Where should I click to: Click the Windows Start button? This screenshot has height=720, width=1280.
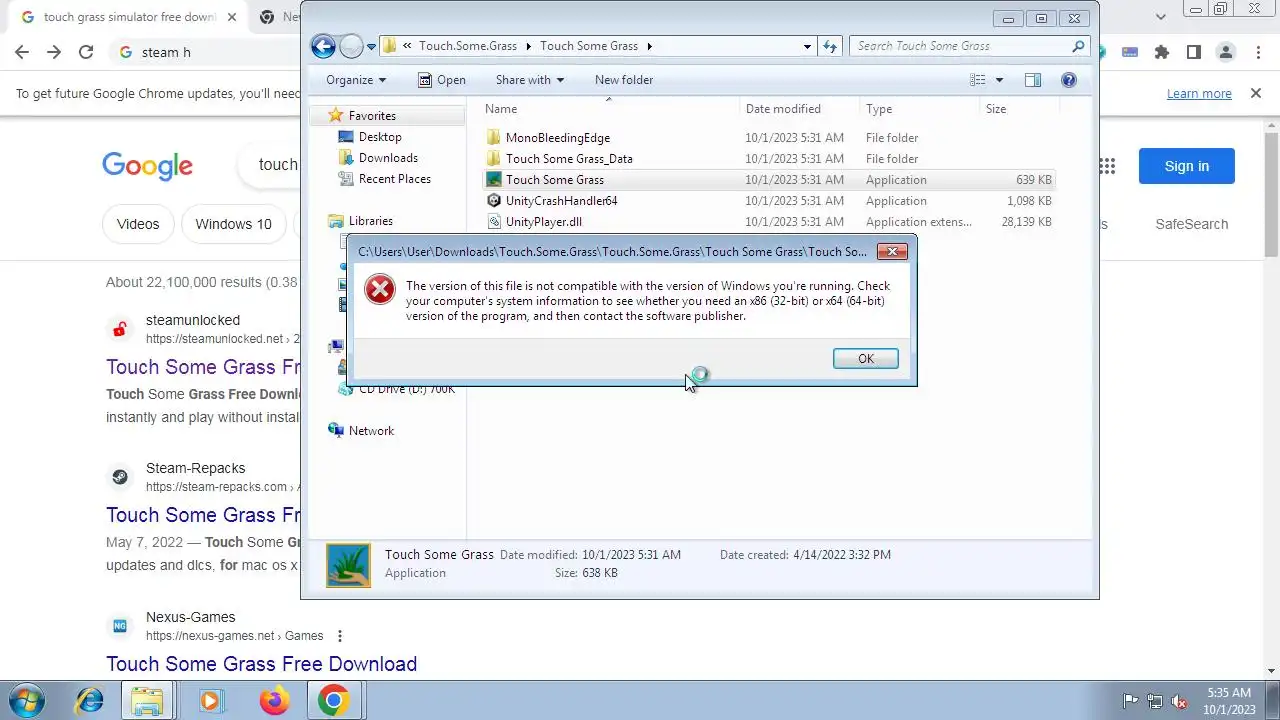(x=27, y=701)
